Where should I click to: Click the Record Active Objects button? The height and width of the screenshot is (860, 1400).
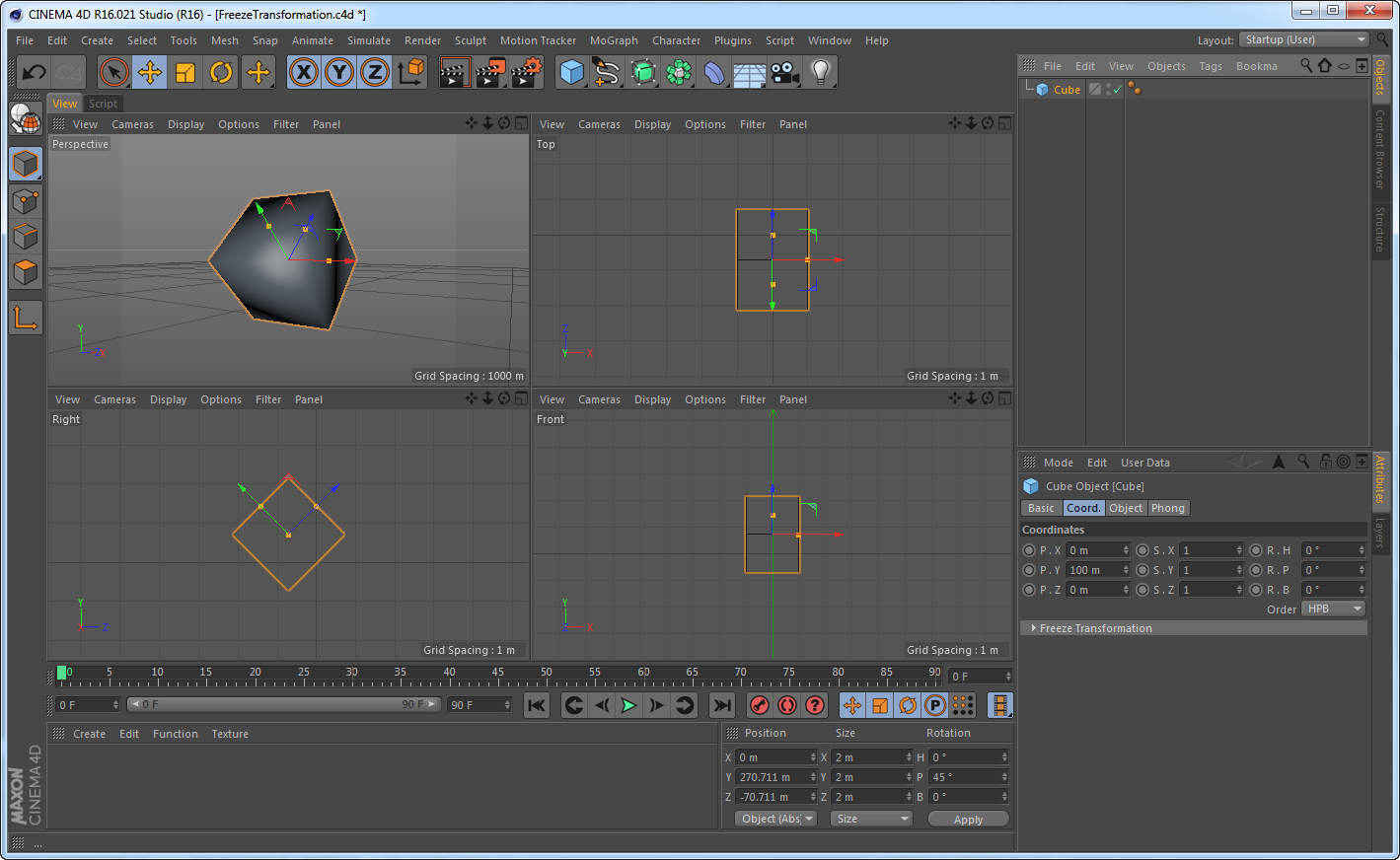click(759, 705)
